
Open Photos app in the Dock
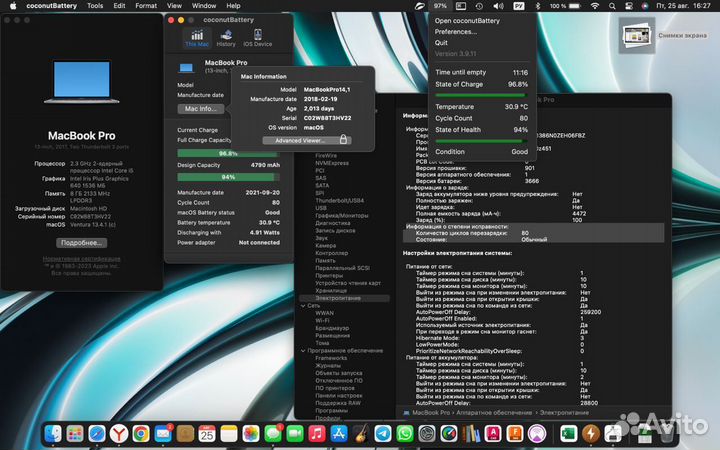251,433
